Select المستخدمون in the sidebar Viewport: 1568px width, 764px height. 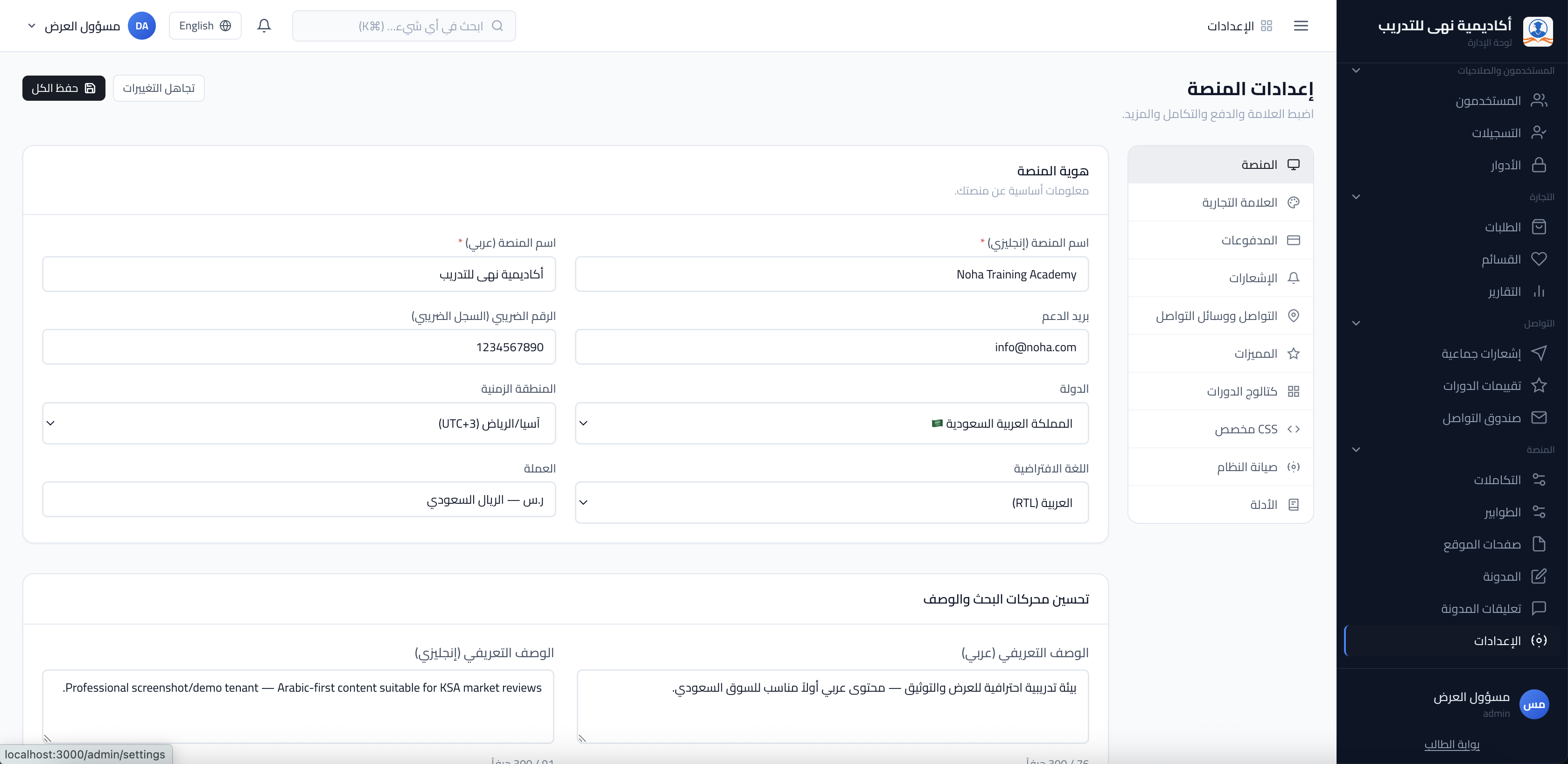1452,100
